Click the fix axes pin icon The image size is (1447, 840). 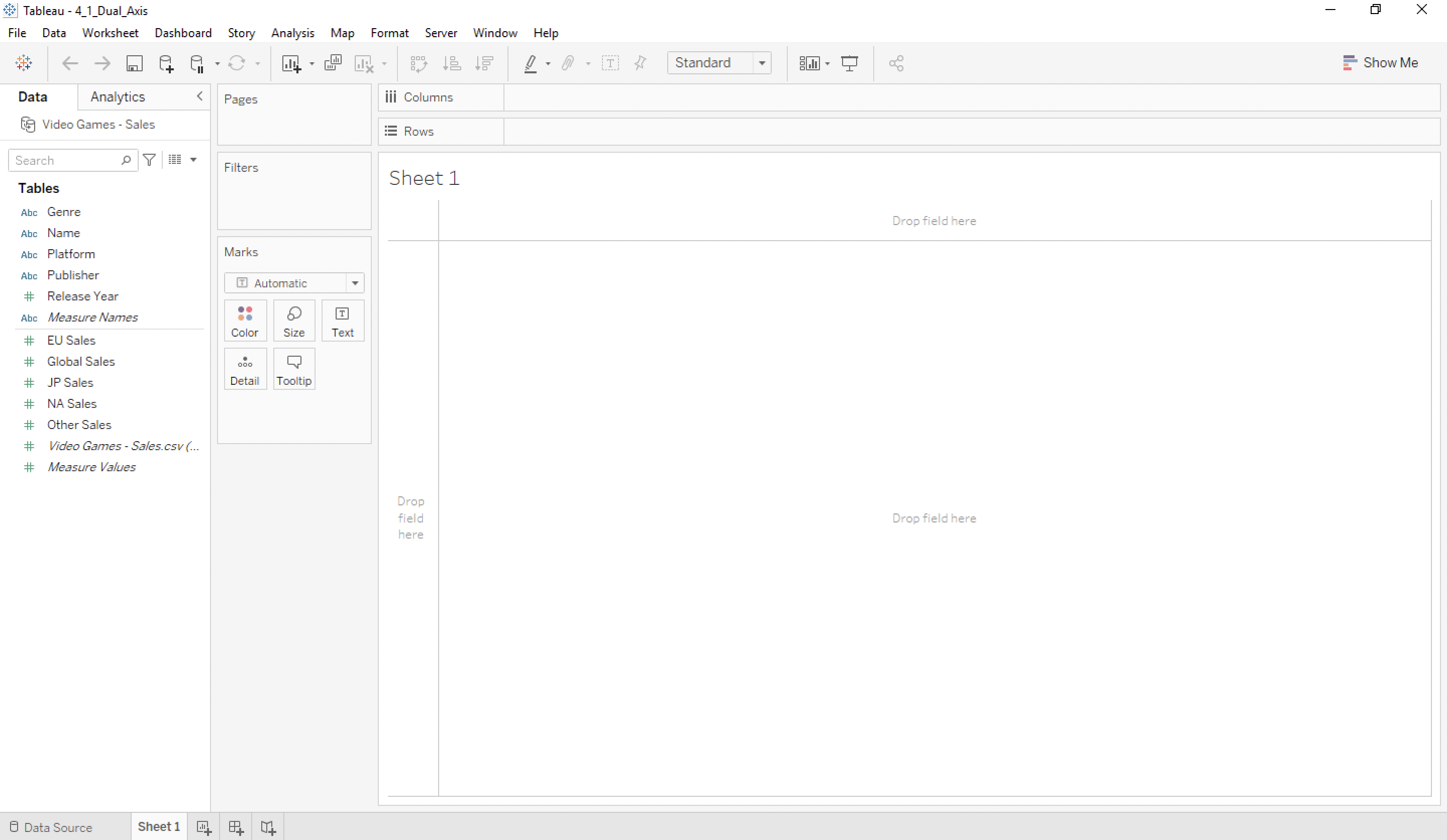click(640, 63)
